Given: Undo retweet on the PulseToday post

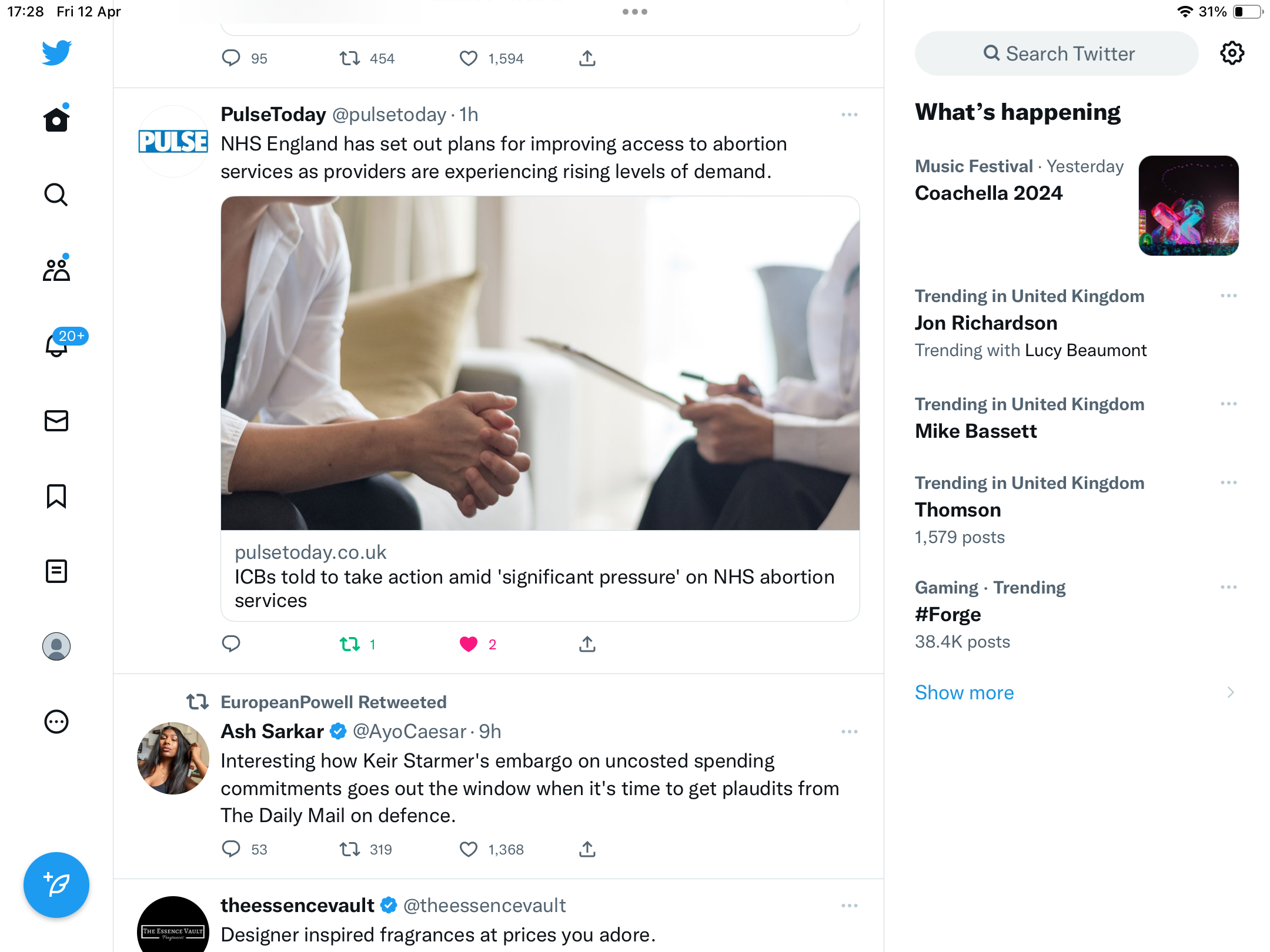Looking at the screenshot, I should (x=350, y=645).
